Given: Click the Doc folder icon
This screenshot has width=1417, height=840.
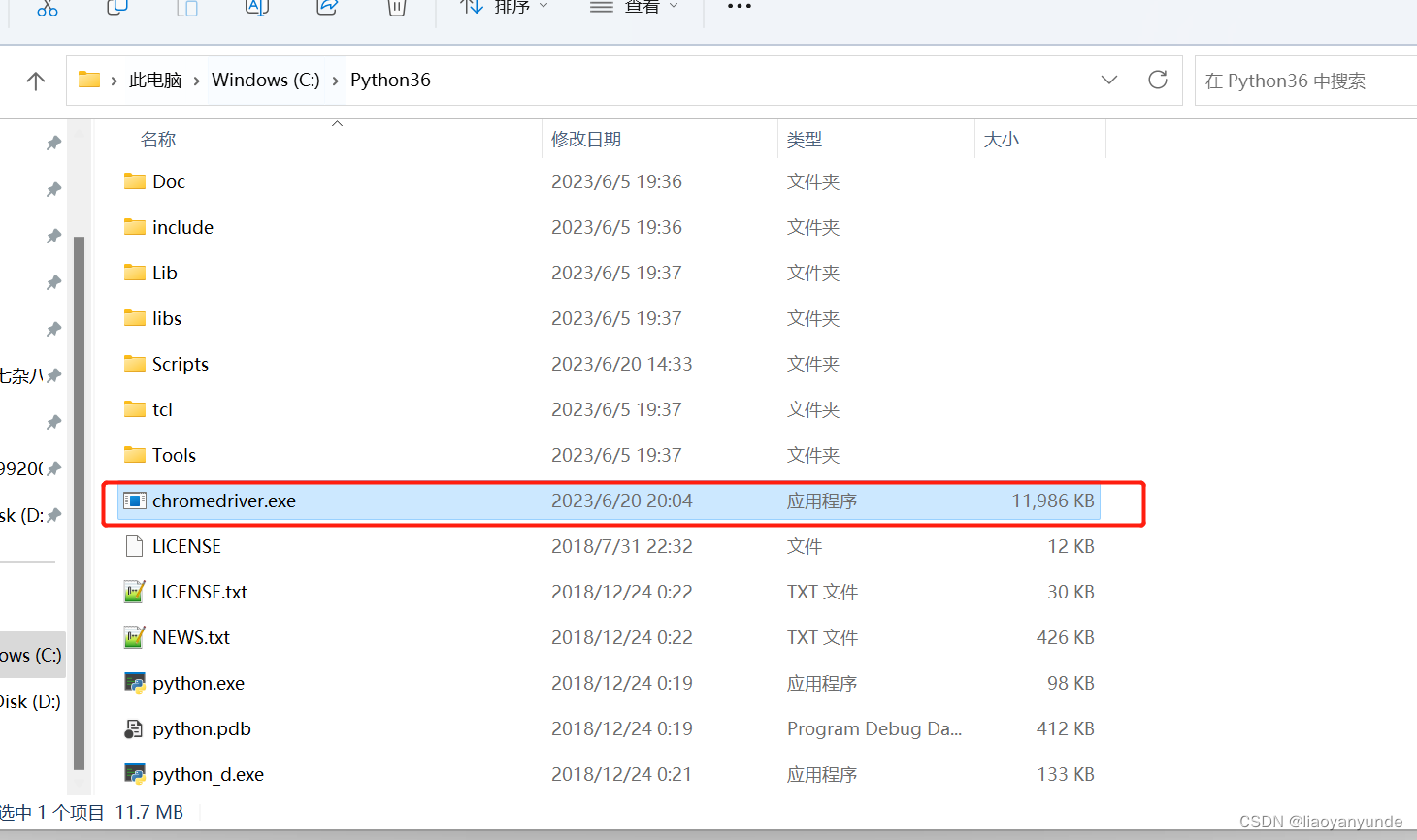Looking at the screenshot, I should tap(135, 181).
